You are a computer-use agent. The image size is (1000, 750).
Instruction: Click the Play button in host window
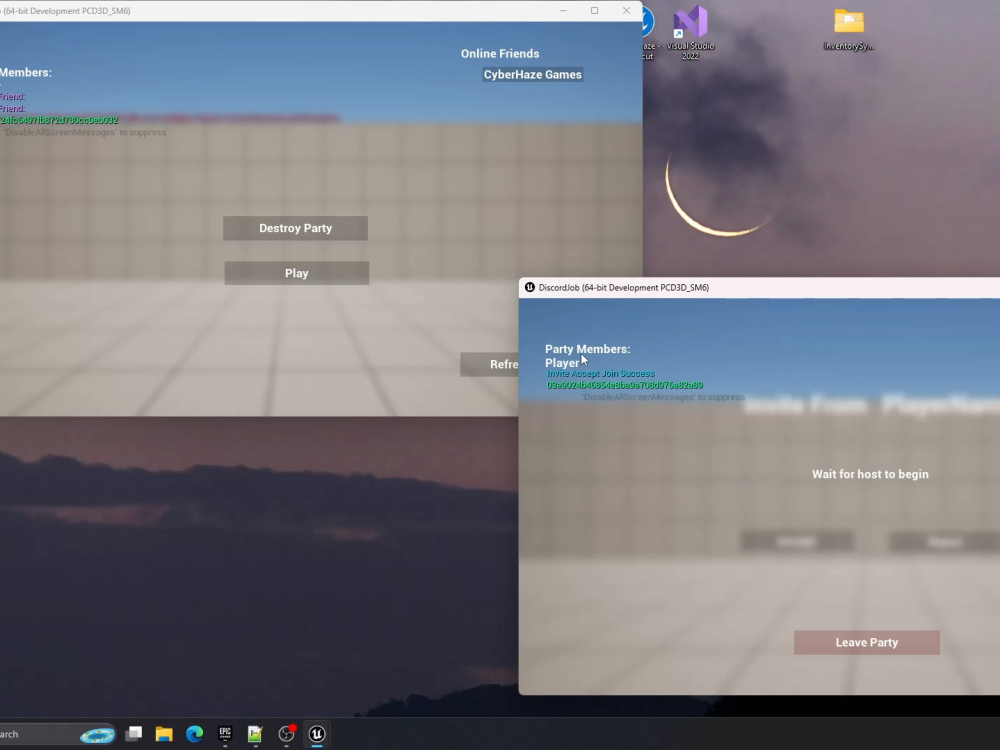click(297, 273)
